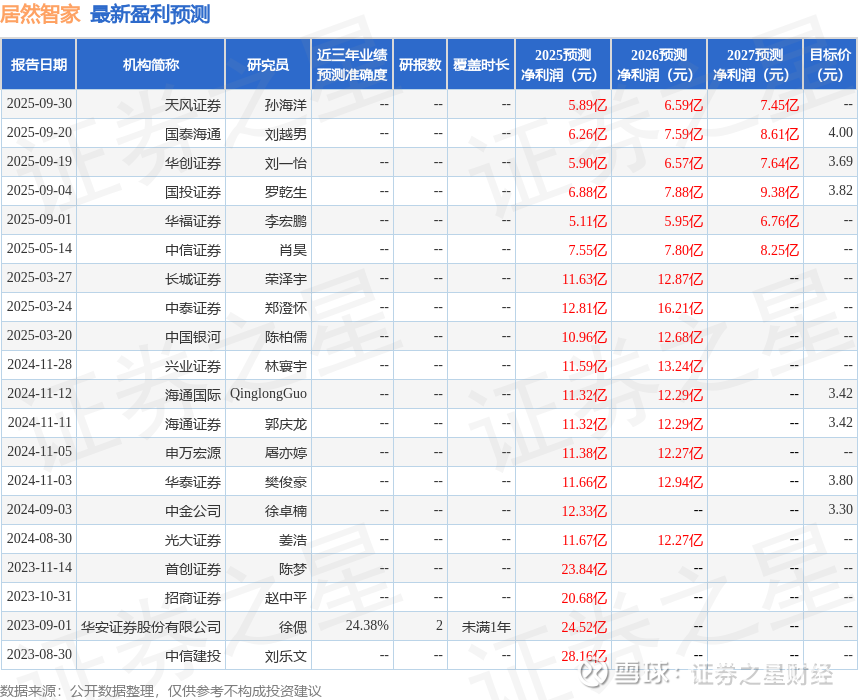Screen dimensions: 858x700
Task: Click institution 中泰证券
Action: pyautogui.click(x=193, y=308)
